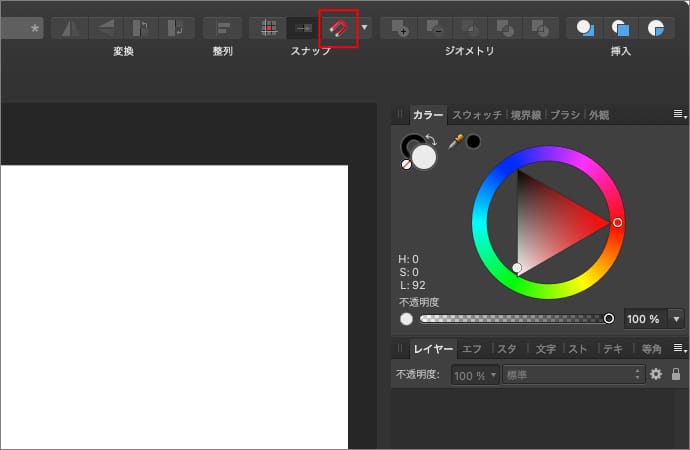Swap the fill and stroke colors

click(x=431, y=140)
